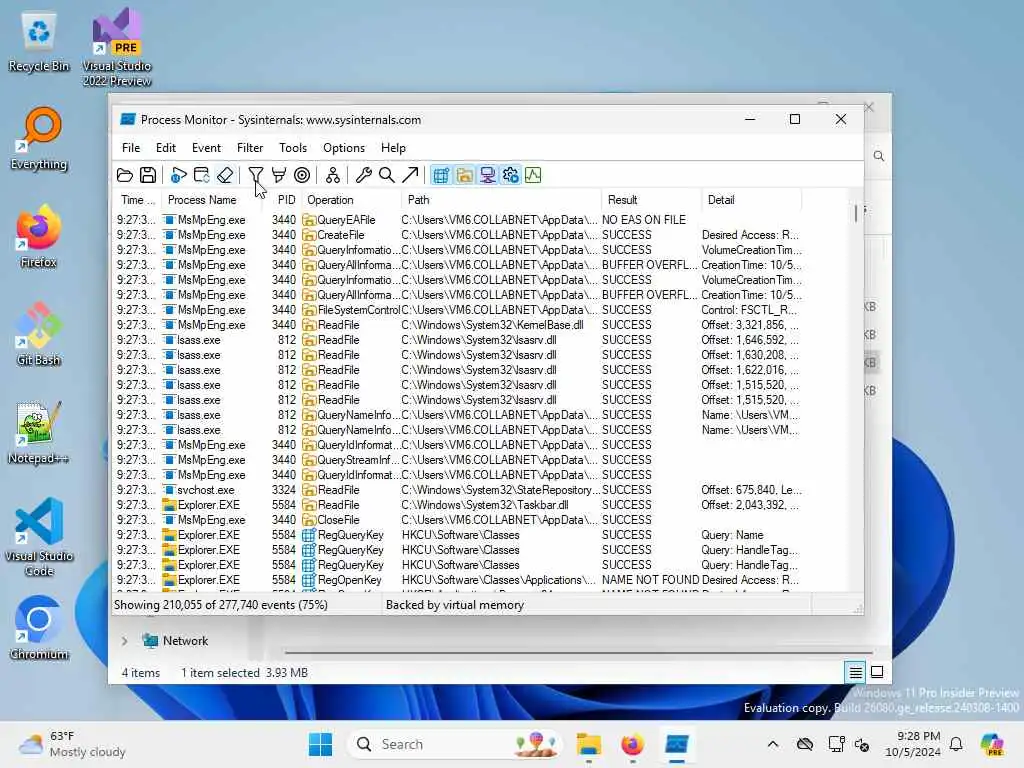Open the Edit menu

click(x=166, y=148)
